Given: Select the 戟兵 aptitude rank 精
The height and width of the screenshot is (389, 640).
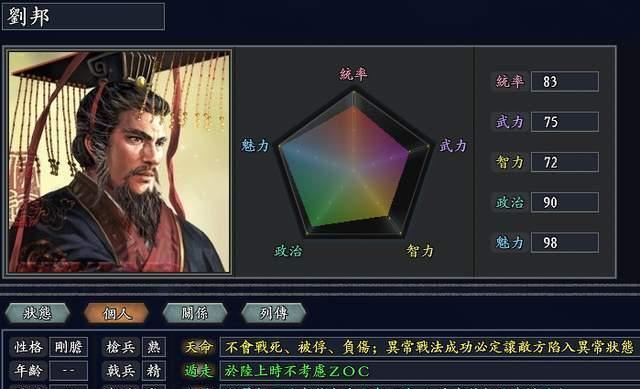Looking at the screenshot, I should click(154, 371).
